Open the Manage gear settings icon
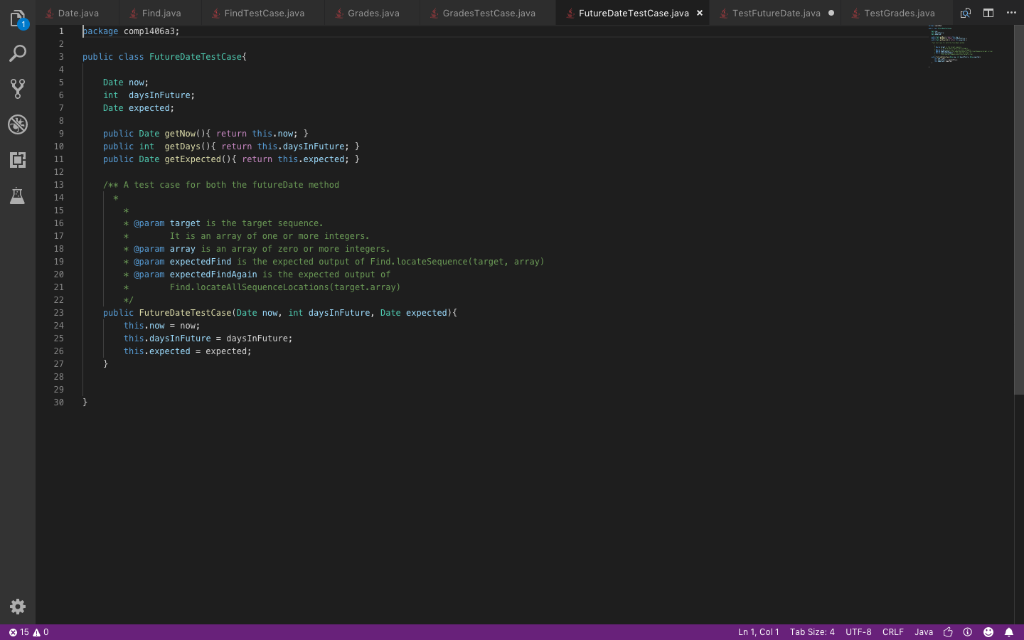The height and width of the screenshot is (640, 1024). [x=18, y=606]
